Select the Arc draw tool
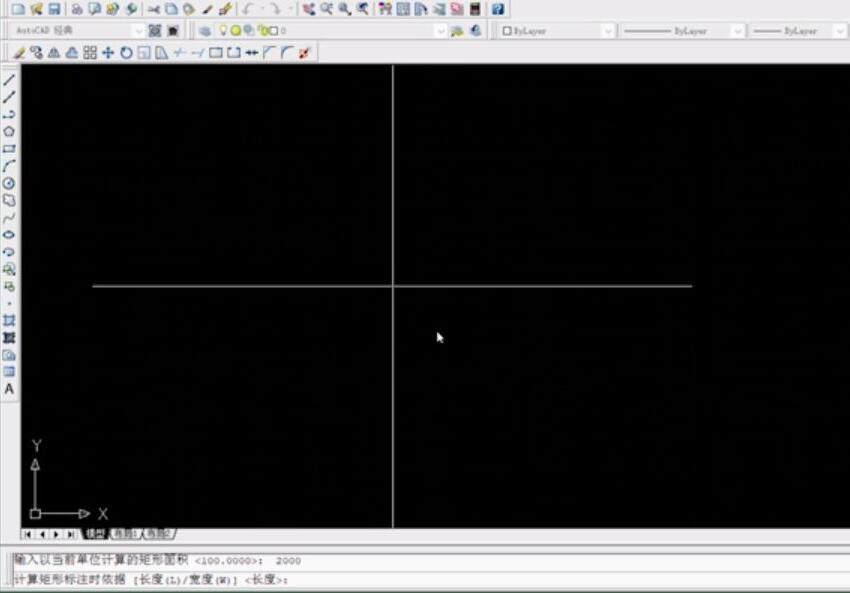850x593 pixels. pyautogui.click(x=9, y=166)
